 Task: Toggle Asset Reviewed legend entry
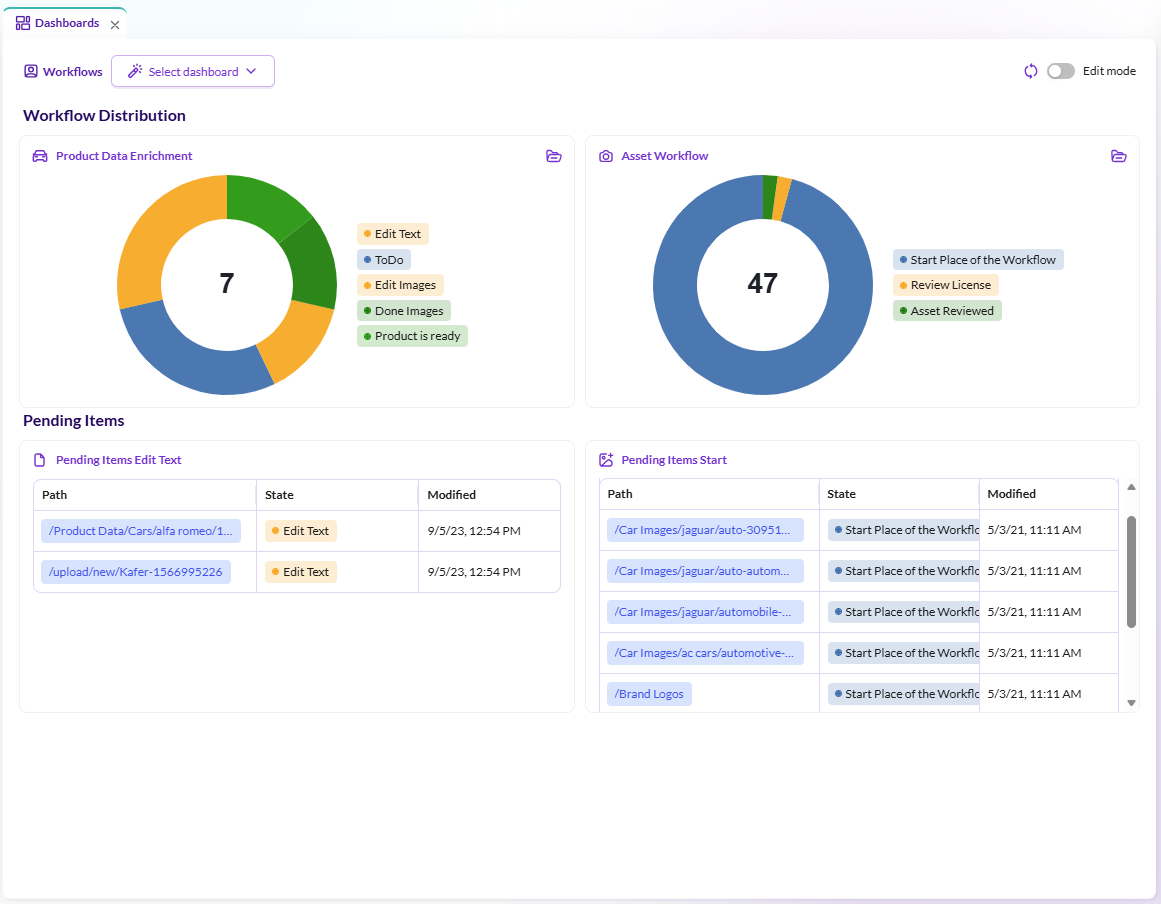pyautogui.click(x=947, y=311)
